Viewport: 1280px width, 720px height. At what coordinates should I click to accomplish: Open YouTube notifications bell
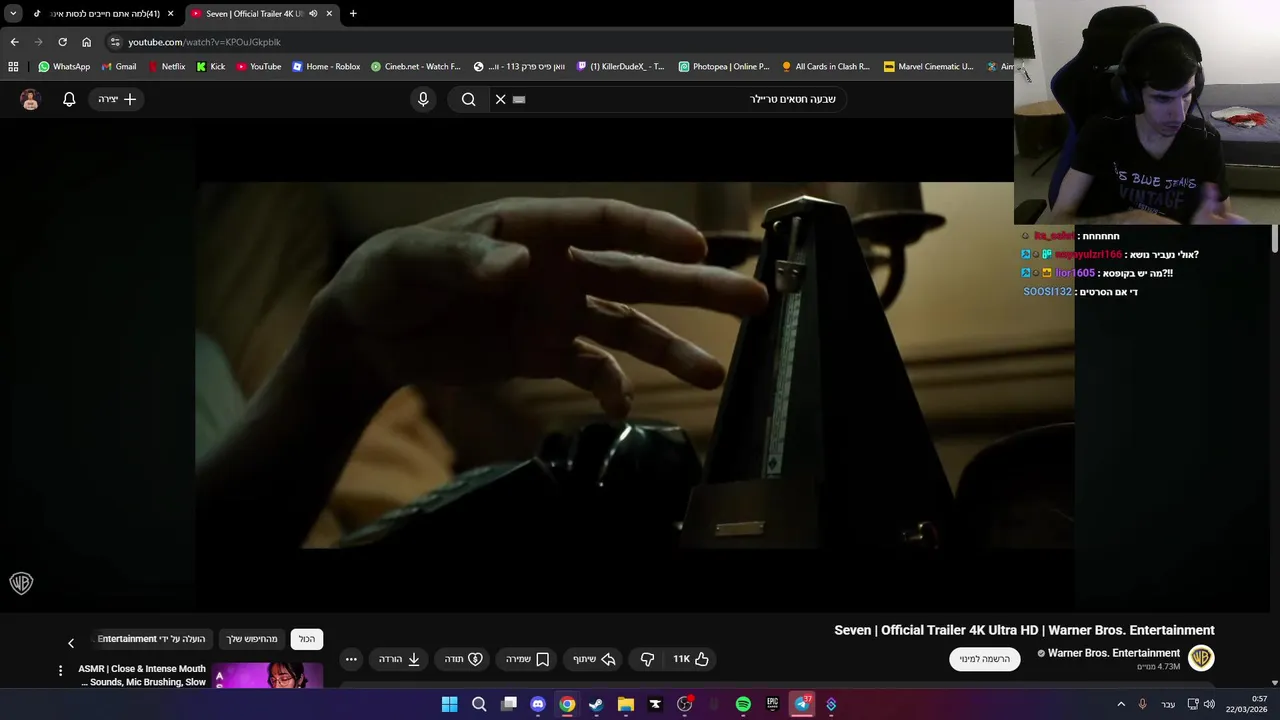69,99
